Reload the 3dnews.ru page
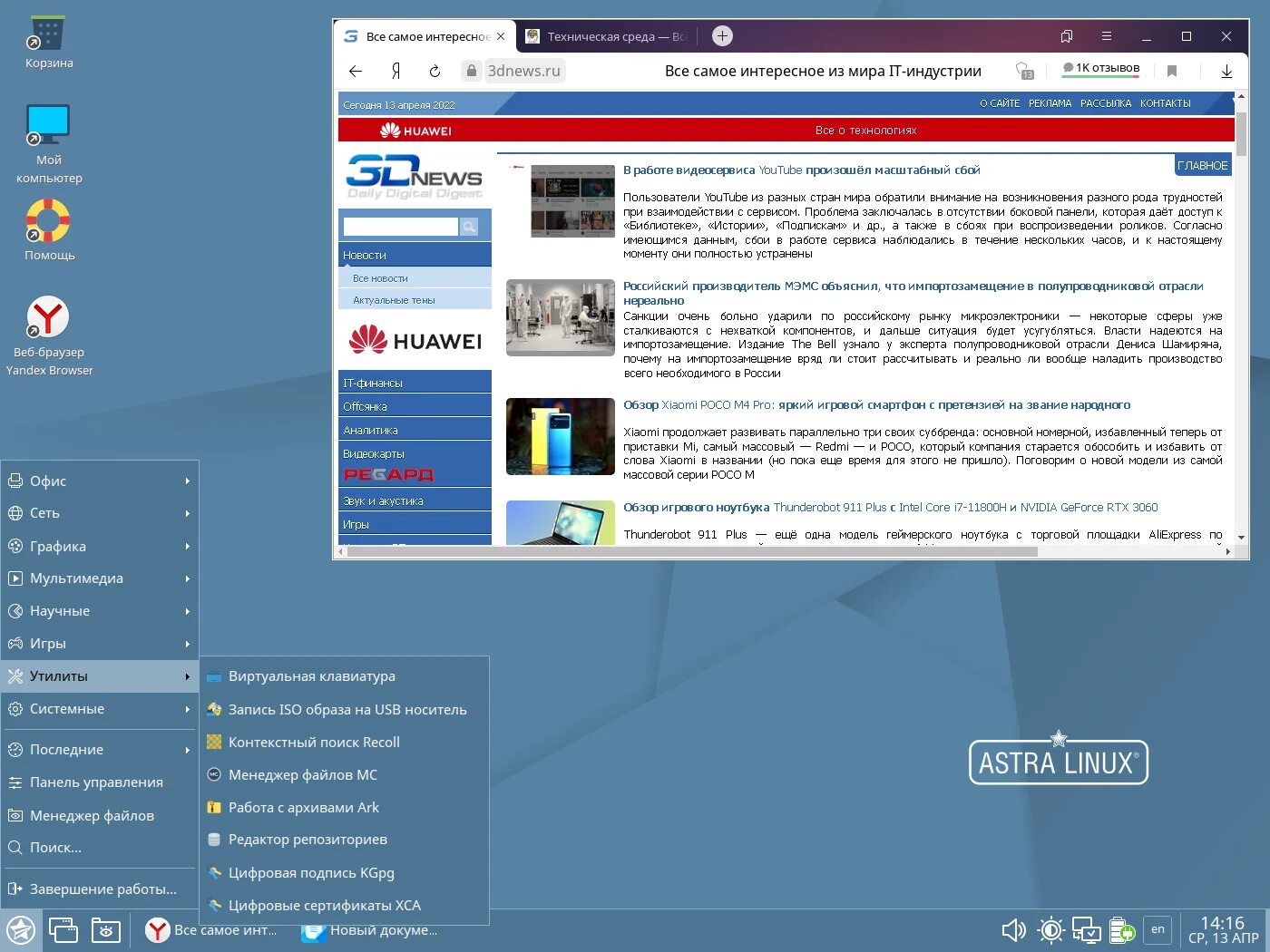The height and width of the screenshot is (952, 1270). [x=435, y=71]
